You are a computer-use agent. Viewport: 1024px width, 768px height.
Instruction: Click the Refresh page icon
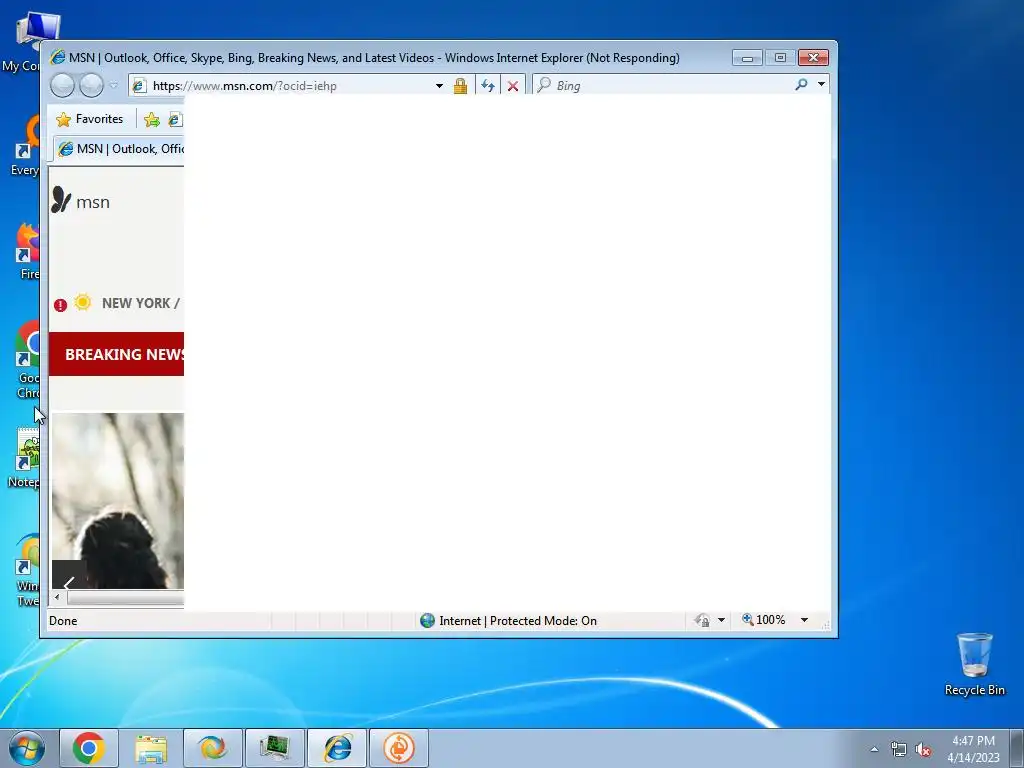(487, 86)
